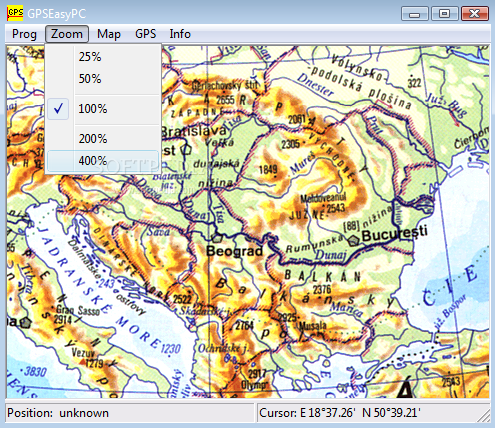Open the Map menu
The height and width of the screenshot is (428, 495).
tap(109, 34)
